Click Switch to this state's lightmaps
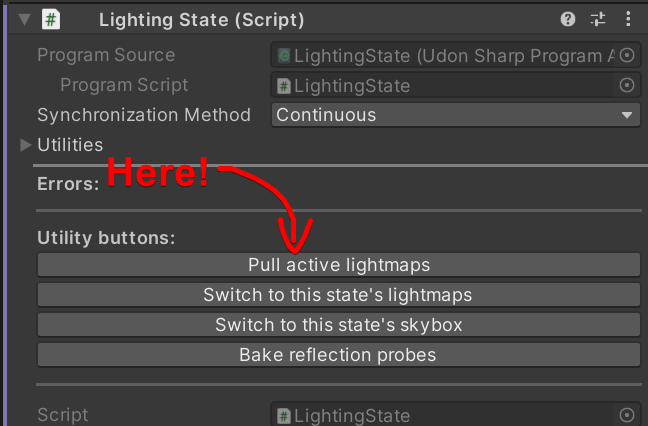648x426 pixels. pos(339,295)
